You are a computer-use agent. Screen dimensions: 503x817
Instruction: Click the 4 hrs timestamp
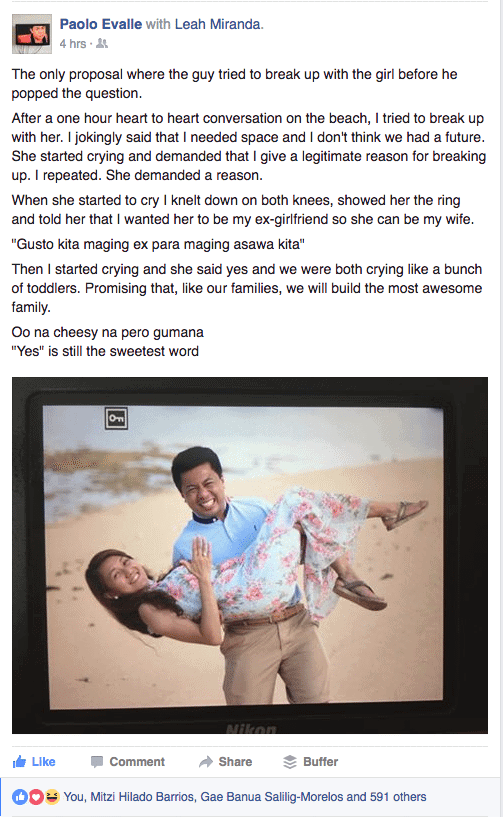click(72, 44)
